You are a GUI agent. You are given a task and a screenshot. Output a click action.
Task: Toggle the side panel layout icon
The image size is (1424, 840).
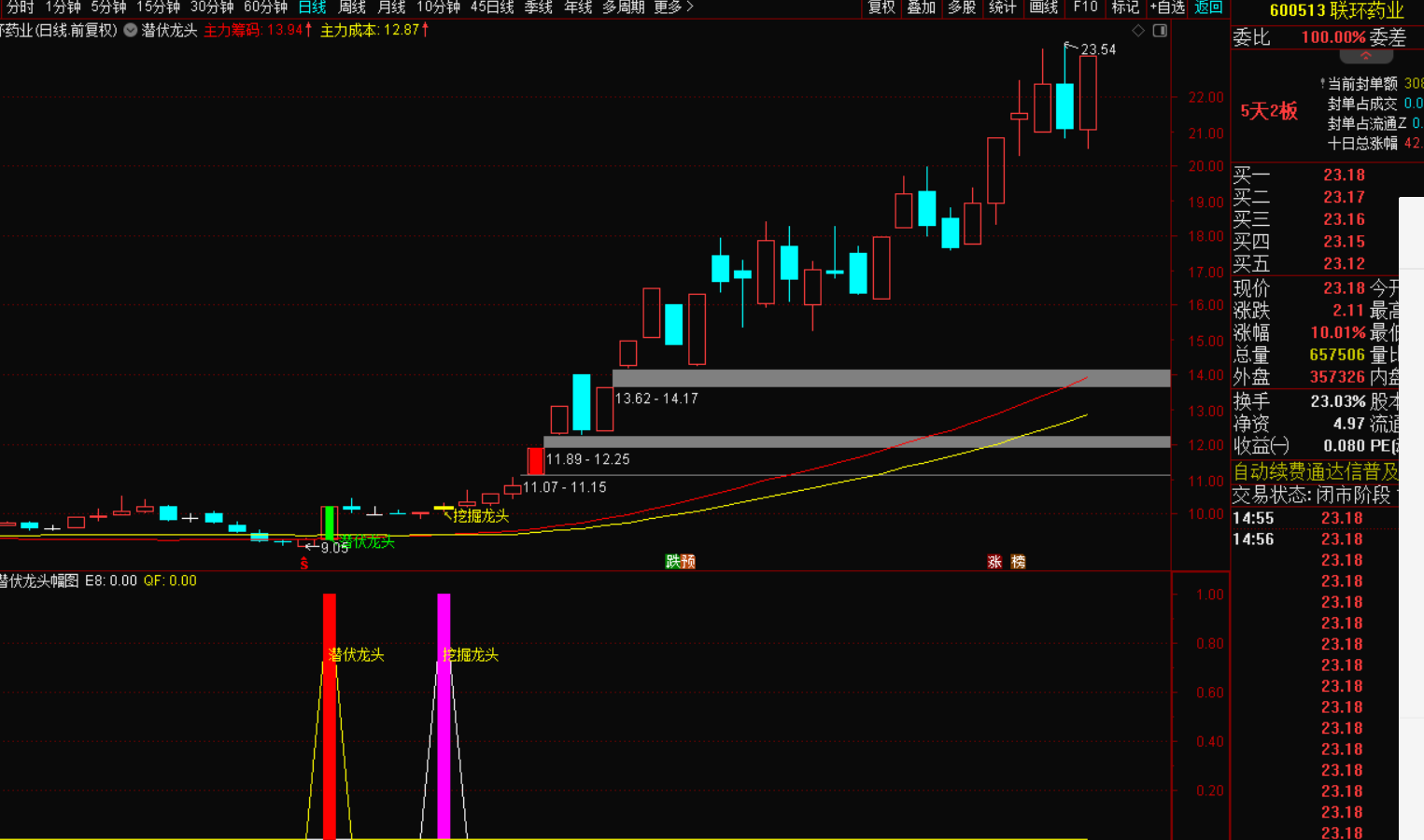coord(1160,31)
